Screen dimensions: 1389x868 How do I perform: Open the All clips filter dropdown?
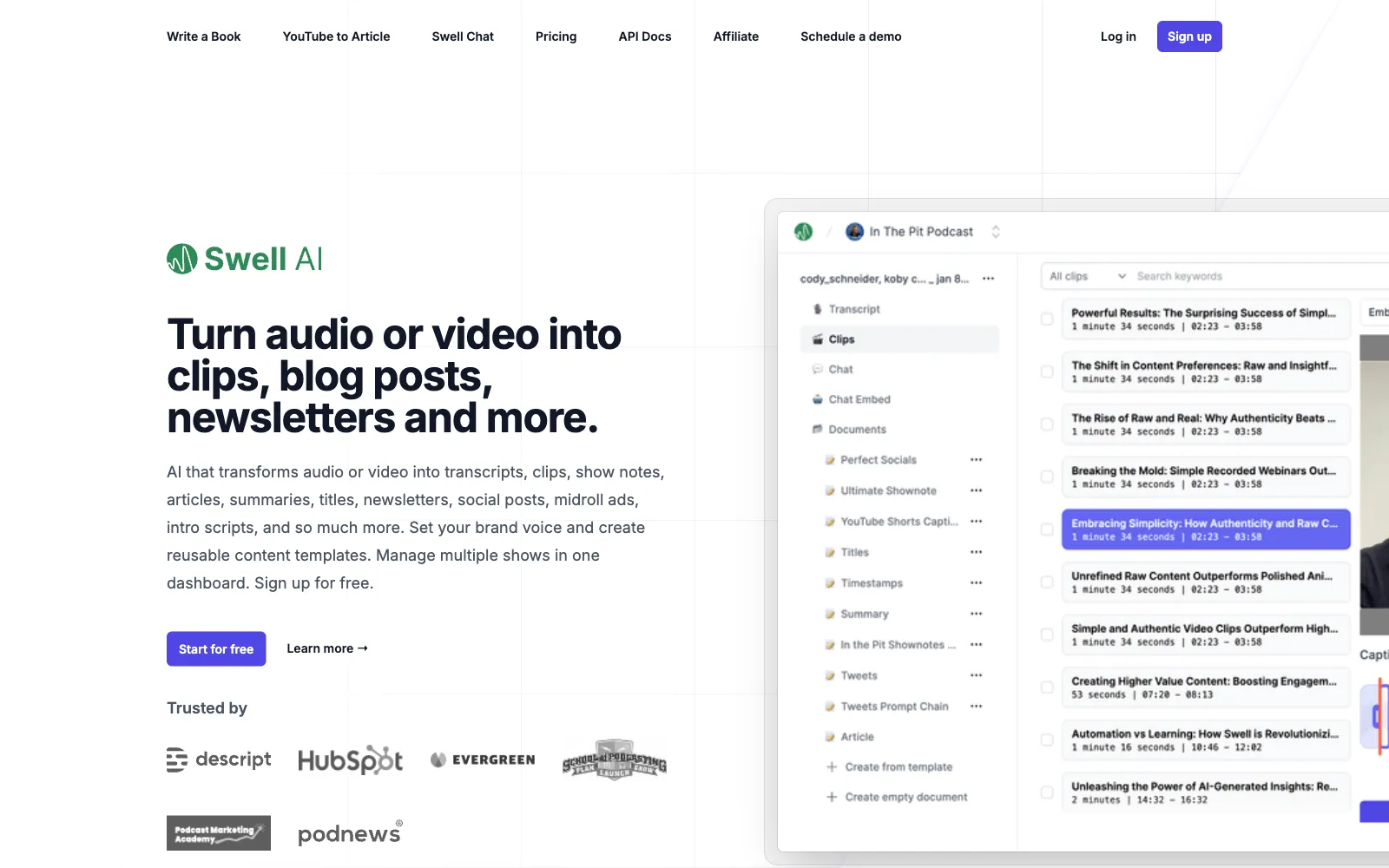1087,276
